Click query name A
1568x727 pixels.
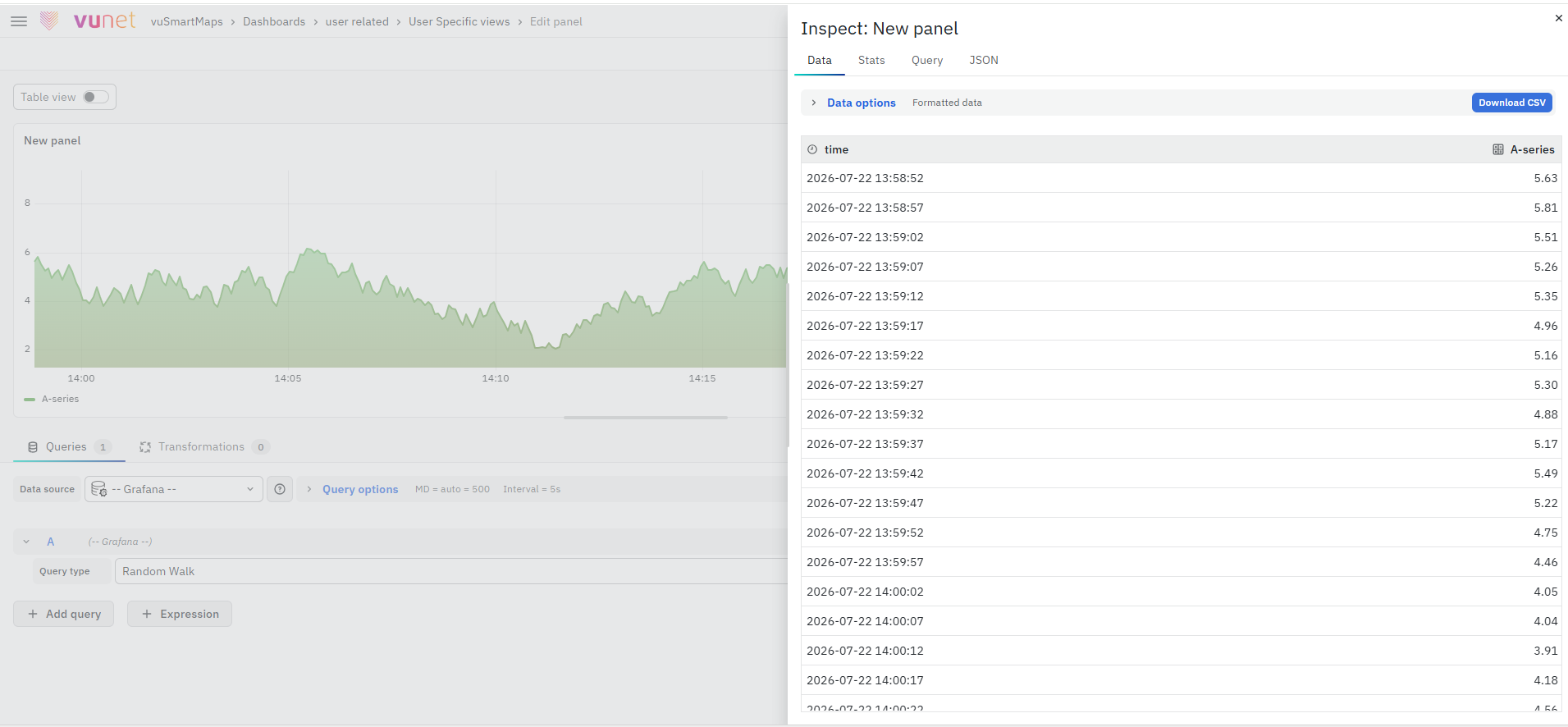click(x=50, y=542)
